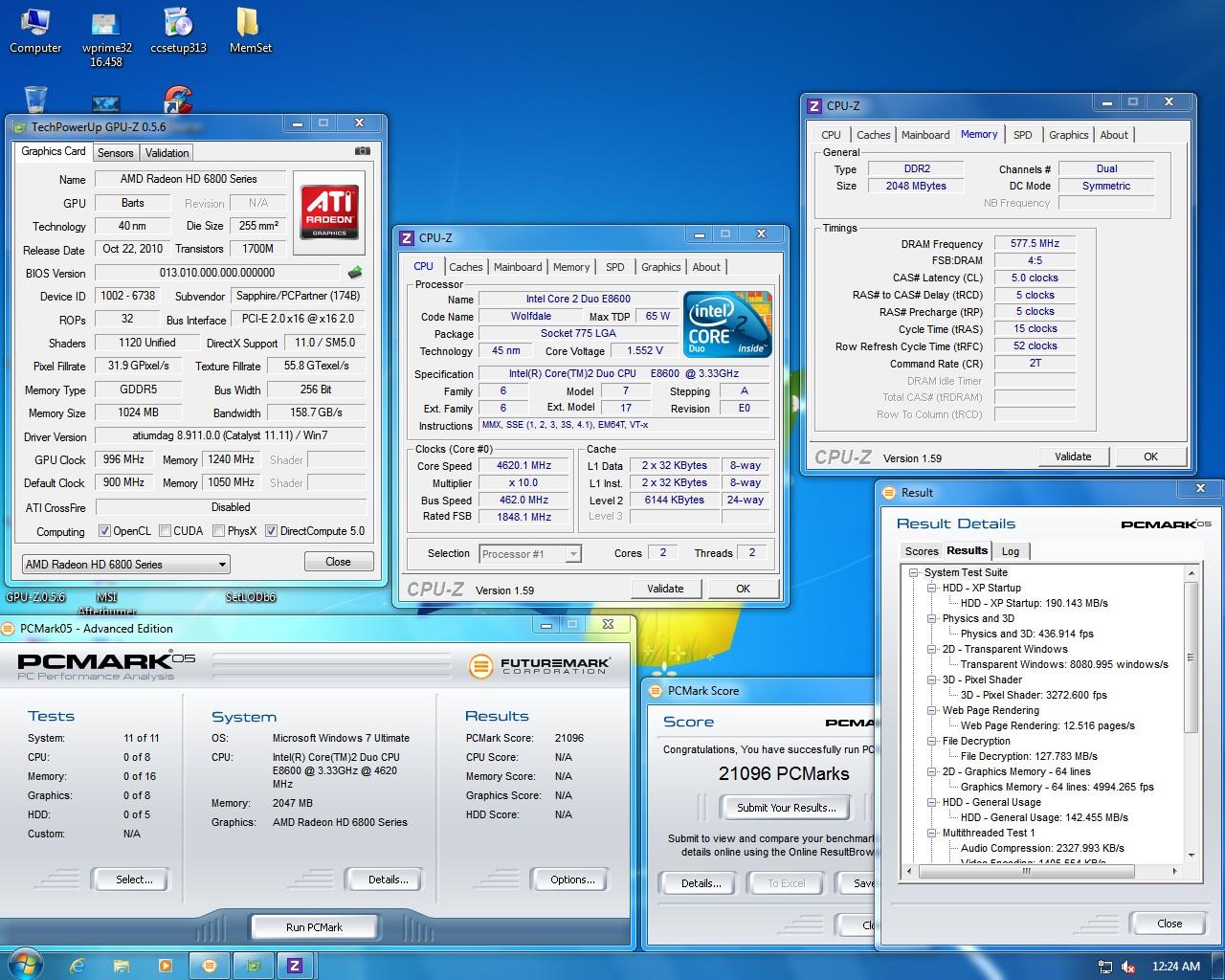Switch to PCMark05 taskbar button

[210, 966]
